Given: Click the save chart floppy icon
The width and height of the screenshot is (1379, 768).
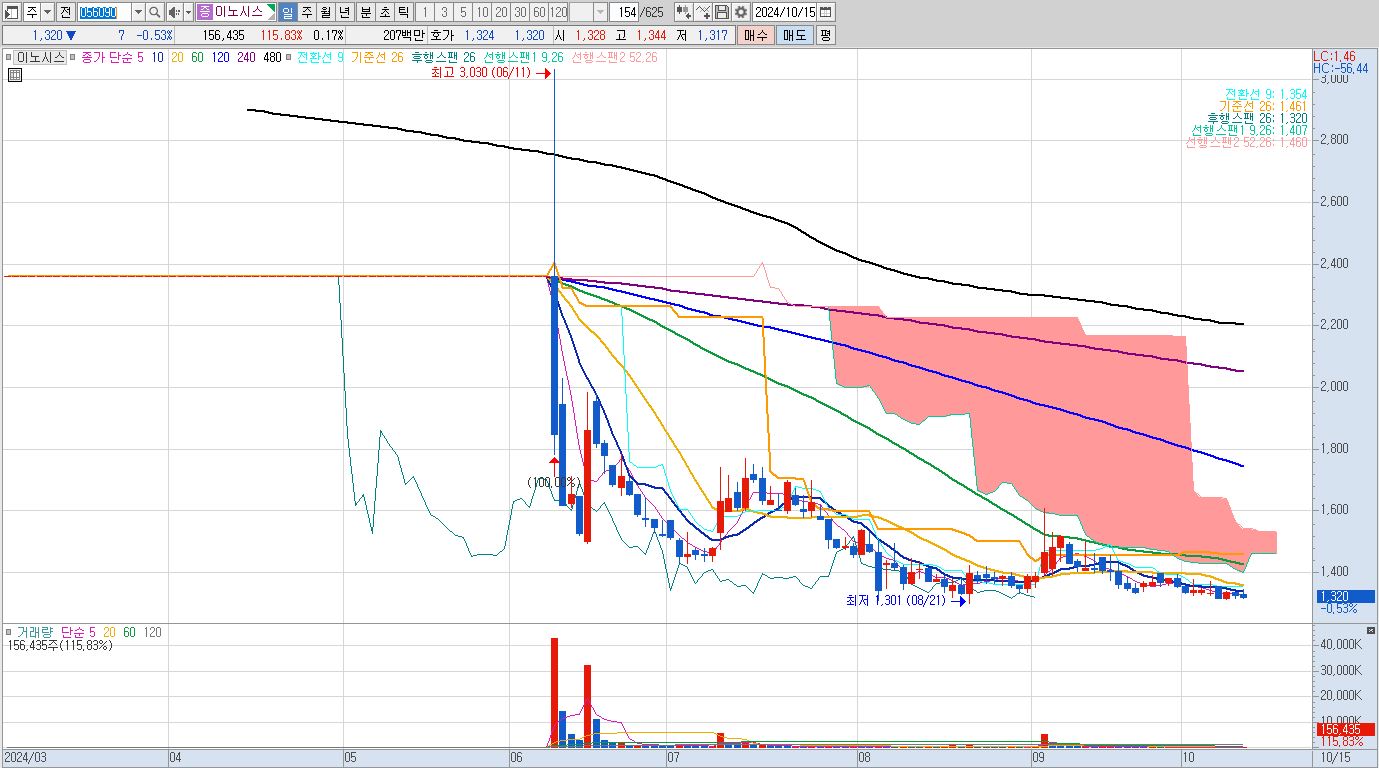Looking at the screenshot, I should point(722,12).
